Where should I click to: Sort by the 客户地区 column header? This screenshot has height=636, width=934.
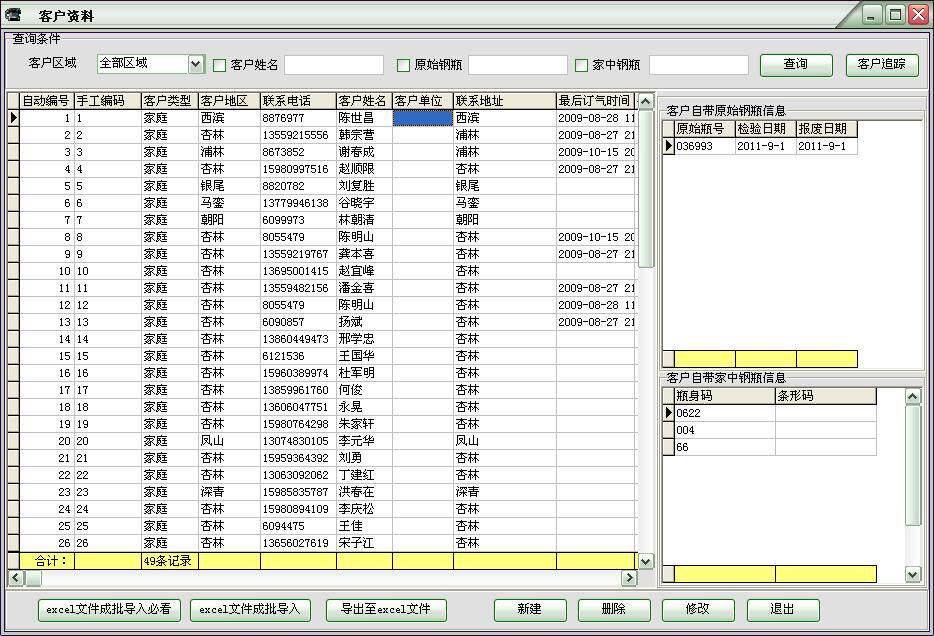229,101
